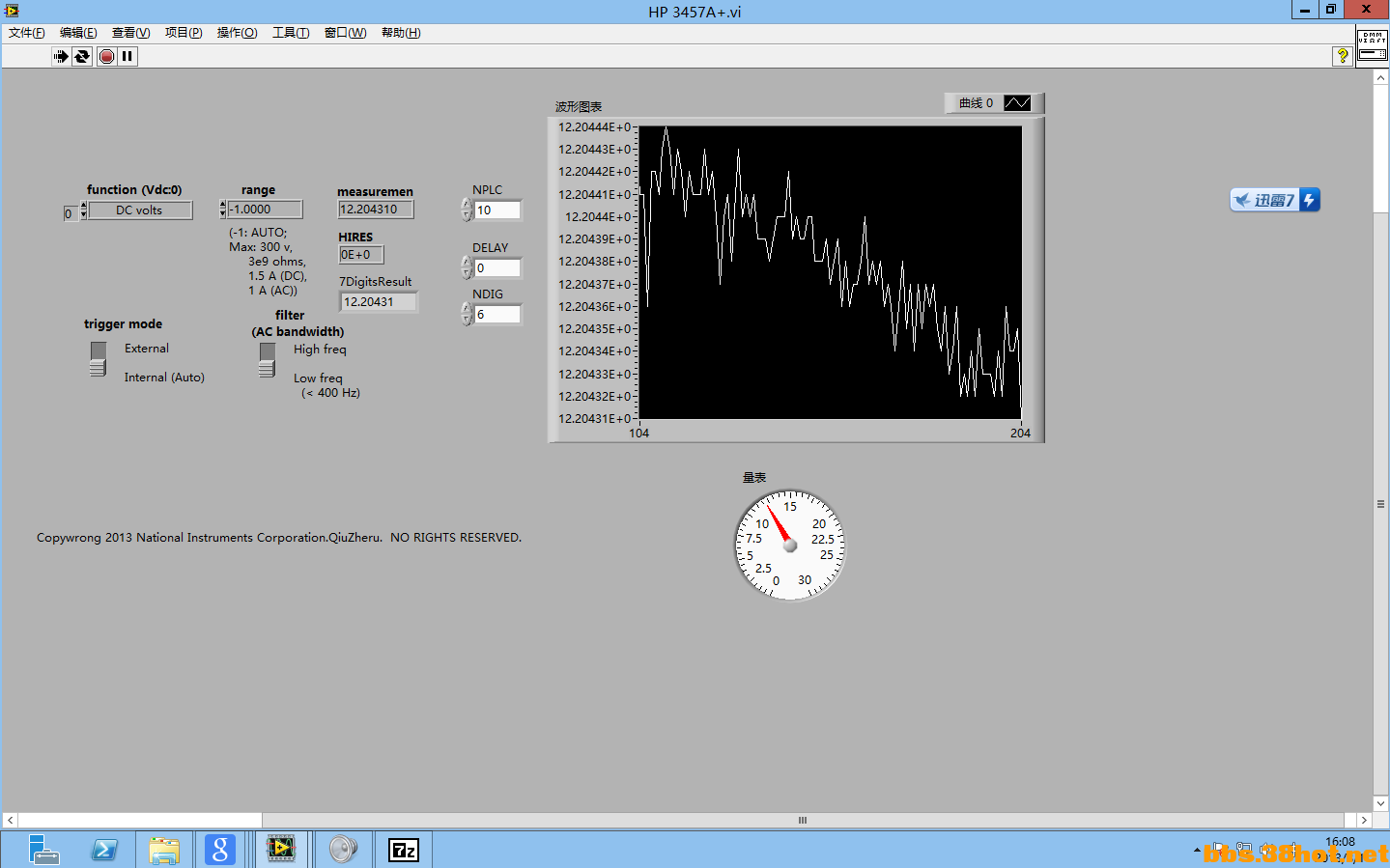1390x868 pixels.
Task: Click the lightning icon on the 迅雷7 widget
Action: (x=1309, y=200)
